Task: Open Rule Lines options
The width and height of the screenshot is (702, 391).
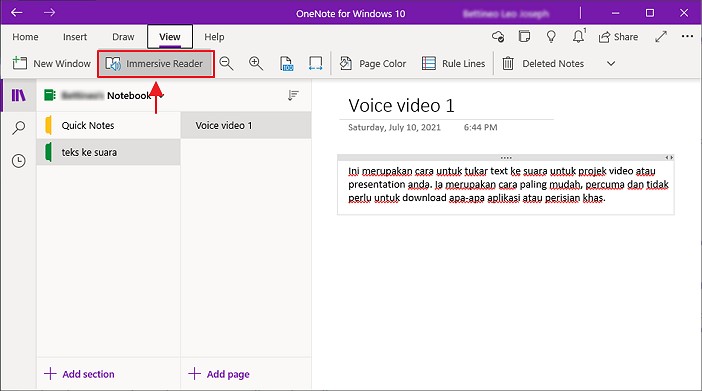Action: [453, 64]
